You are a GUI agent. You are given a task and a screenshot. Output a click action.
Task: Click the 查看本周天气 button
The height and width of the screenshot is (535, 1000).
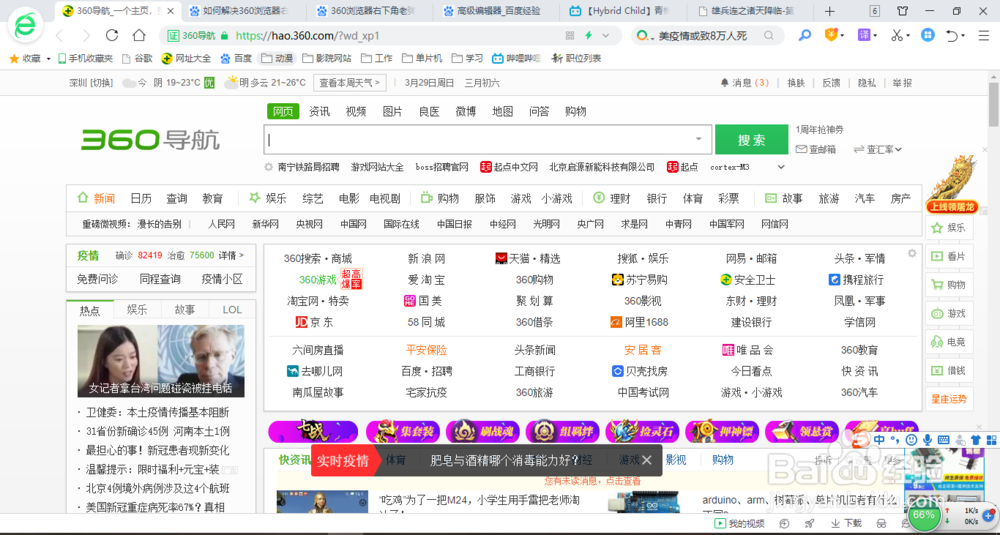coord(349,83)
